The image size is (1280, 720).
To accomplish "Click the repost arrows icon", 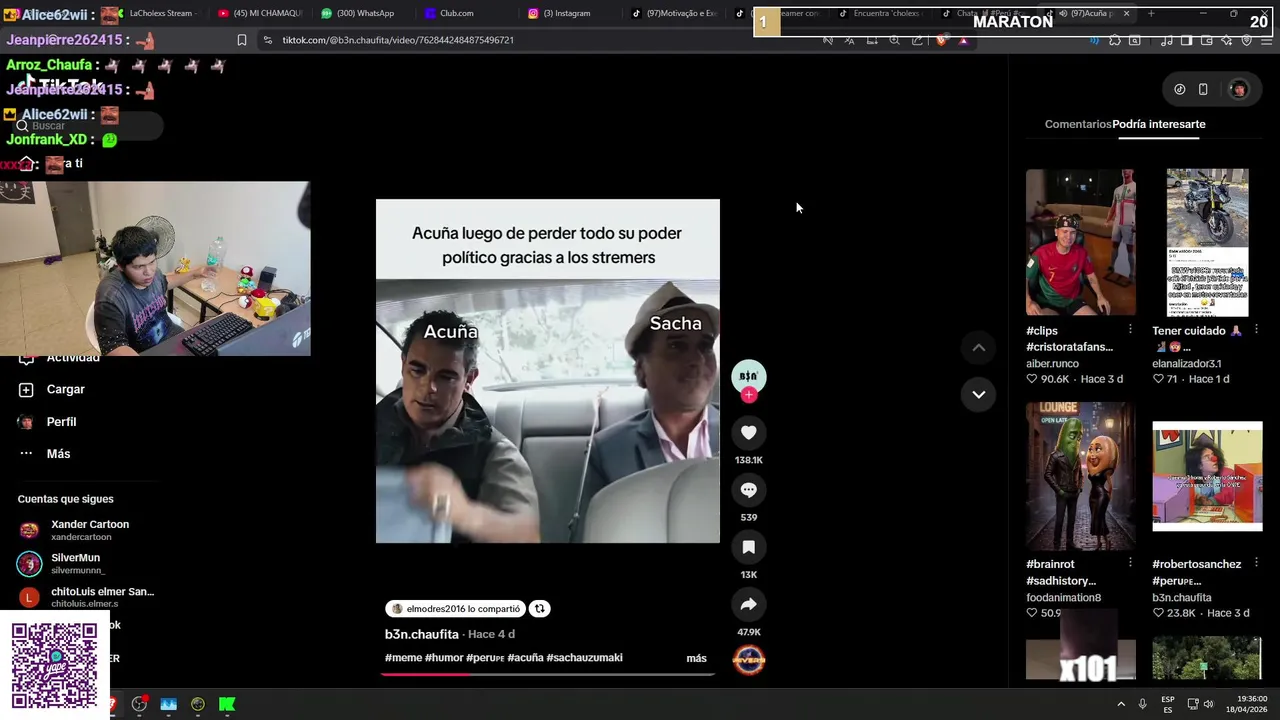I will (x=539, y=608).
